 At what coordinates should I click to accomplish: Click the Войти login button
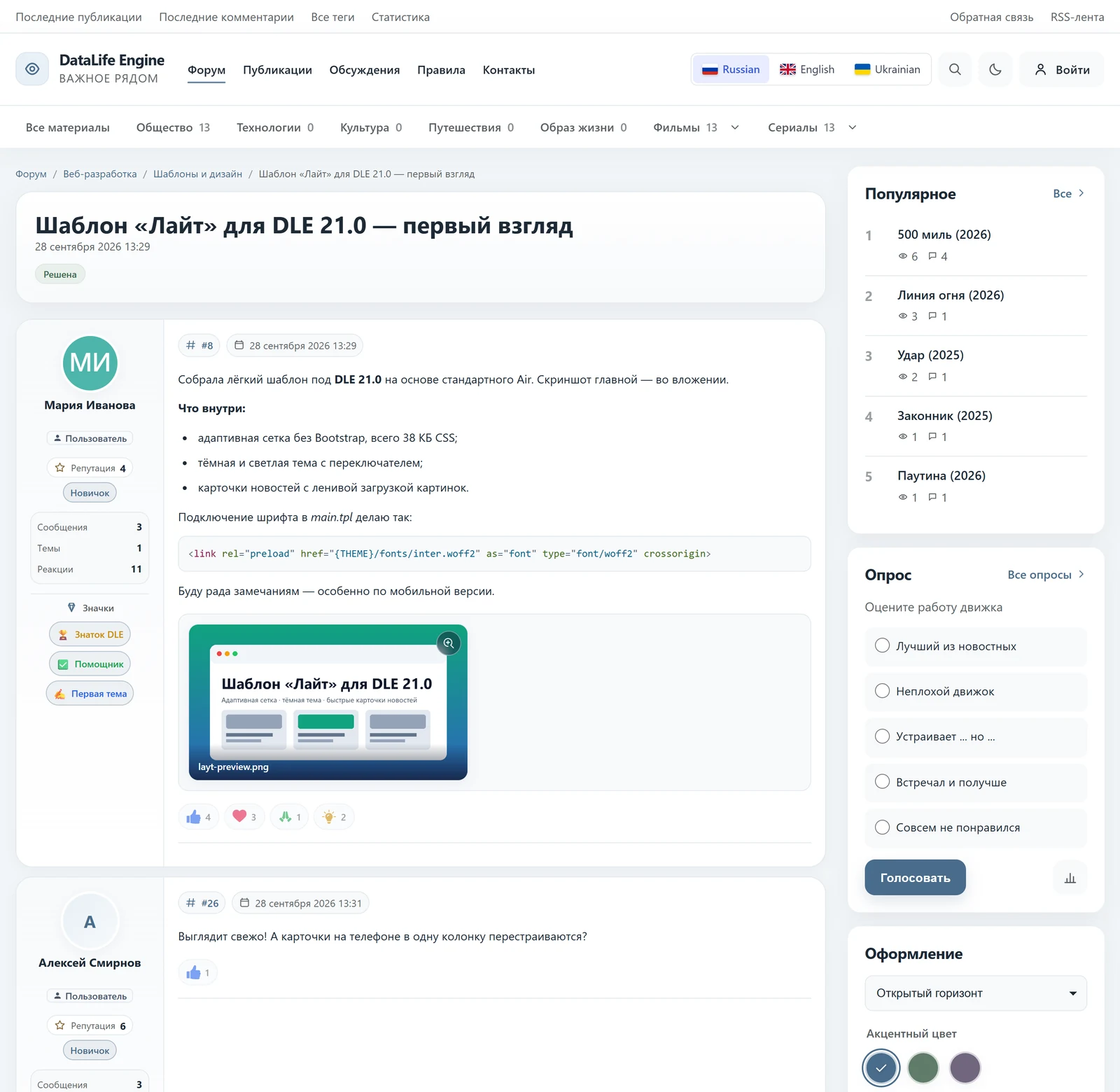pos(1062,69)
